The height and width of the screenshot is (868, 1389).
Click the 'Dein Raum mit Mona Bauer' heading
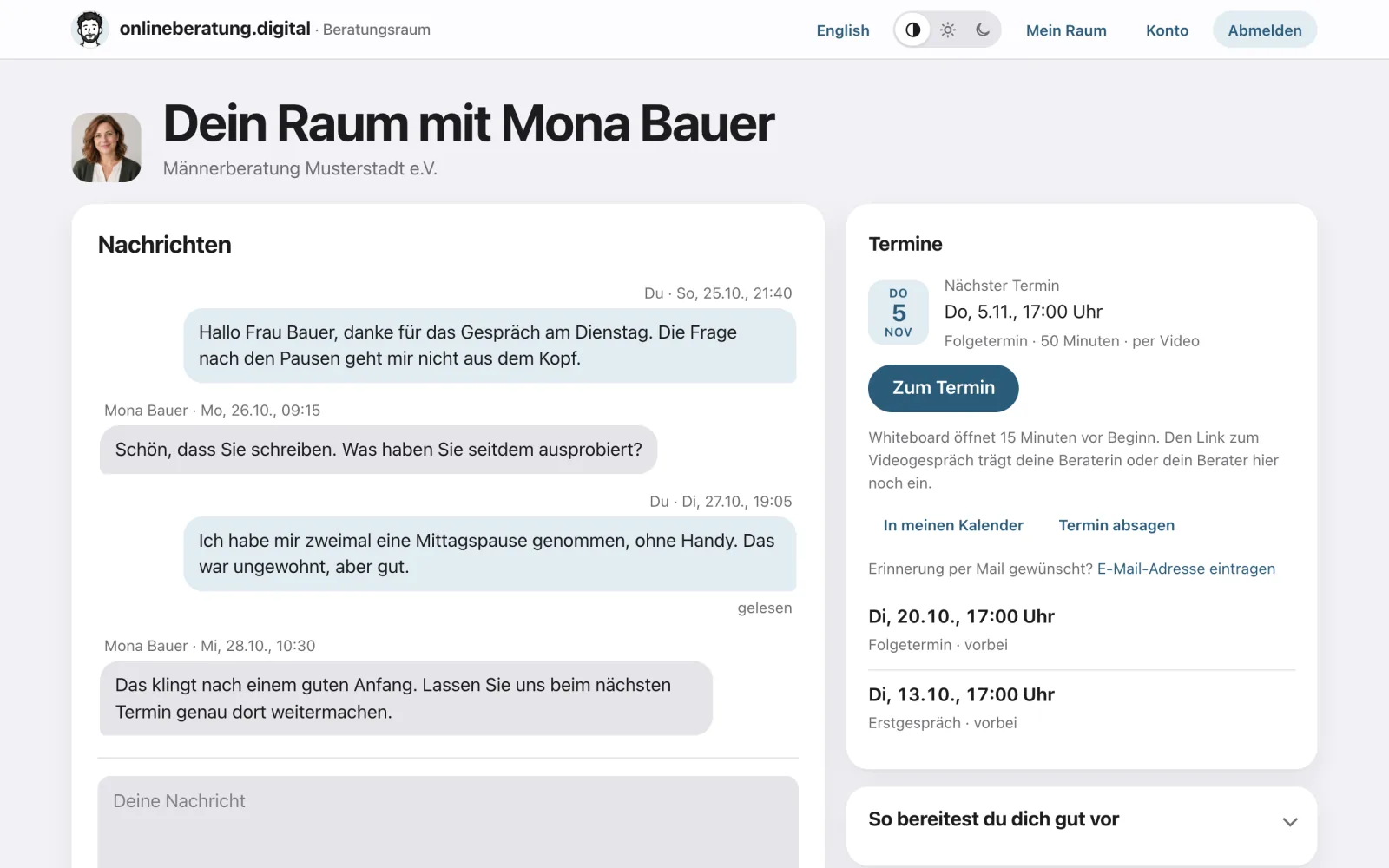[469, 123]
